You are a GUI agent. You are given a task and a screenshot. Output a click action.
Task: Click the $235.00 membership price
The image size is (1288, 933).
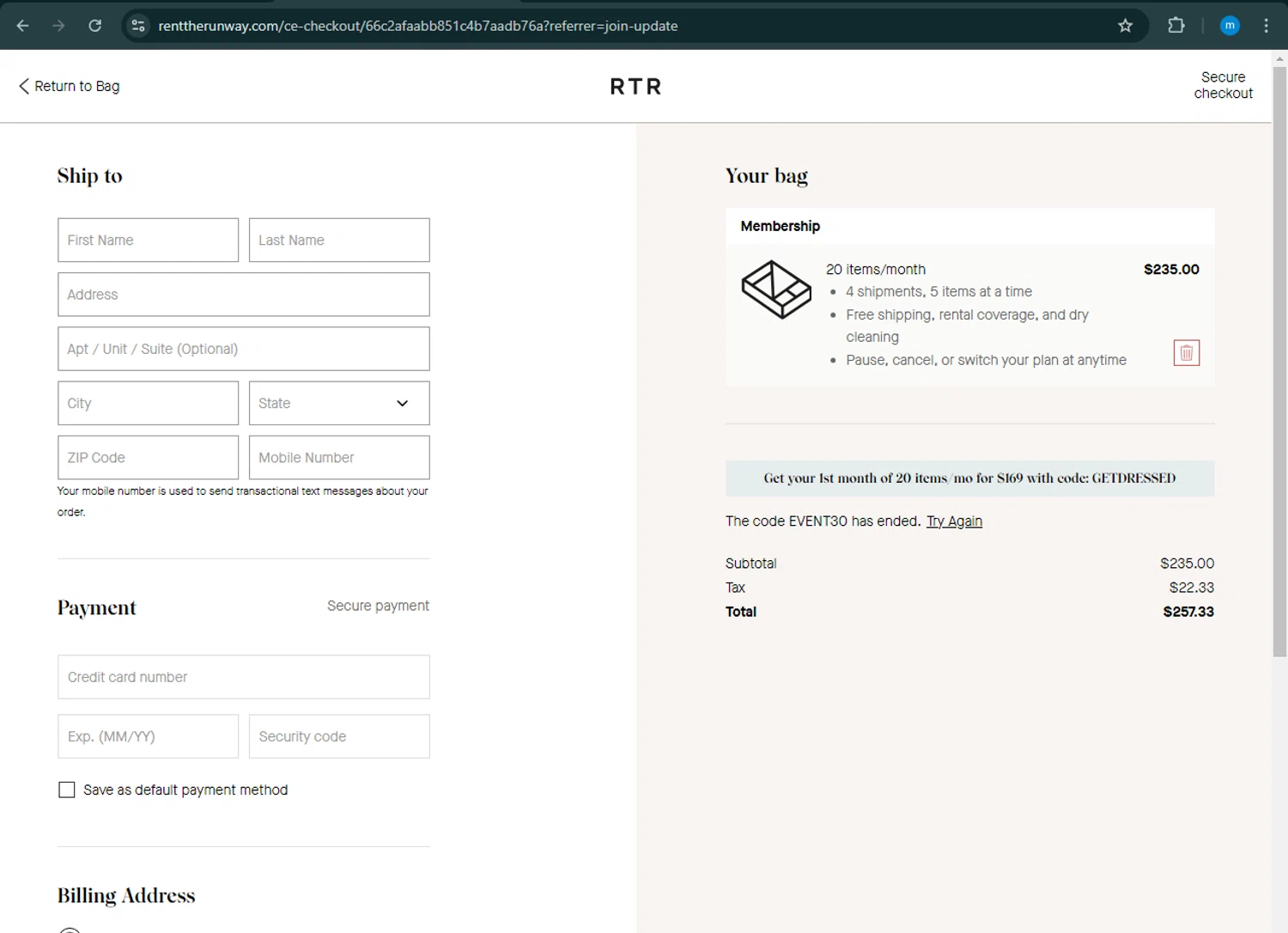click(1171, 270)
